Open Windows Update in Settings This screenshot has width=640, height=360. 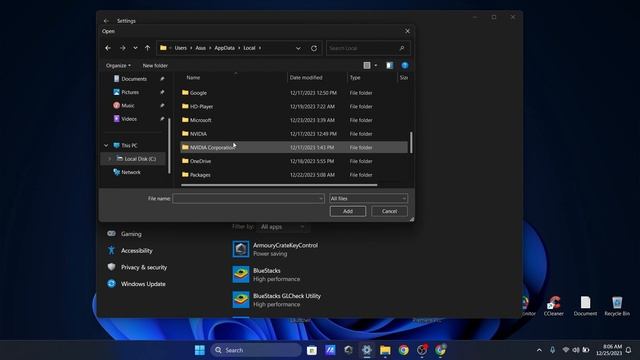143,284
